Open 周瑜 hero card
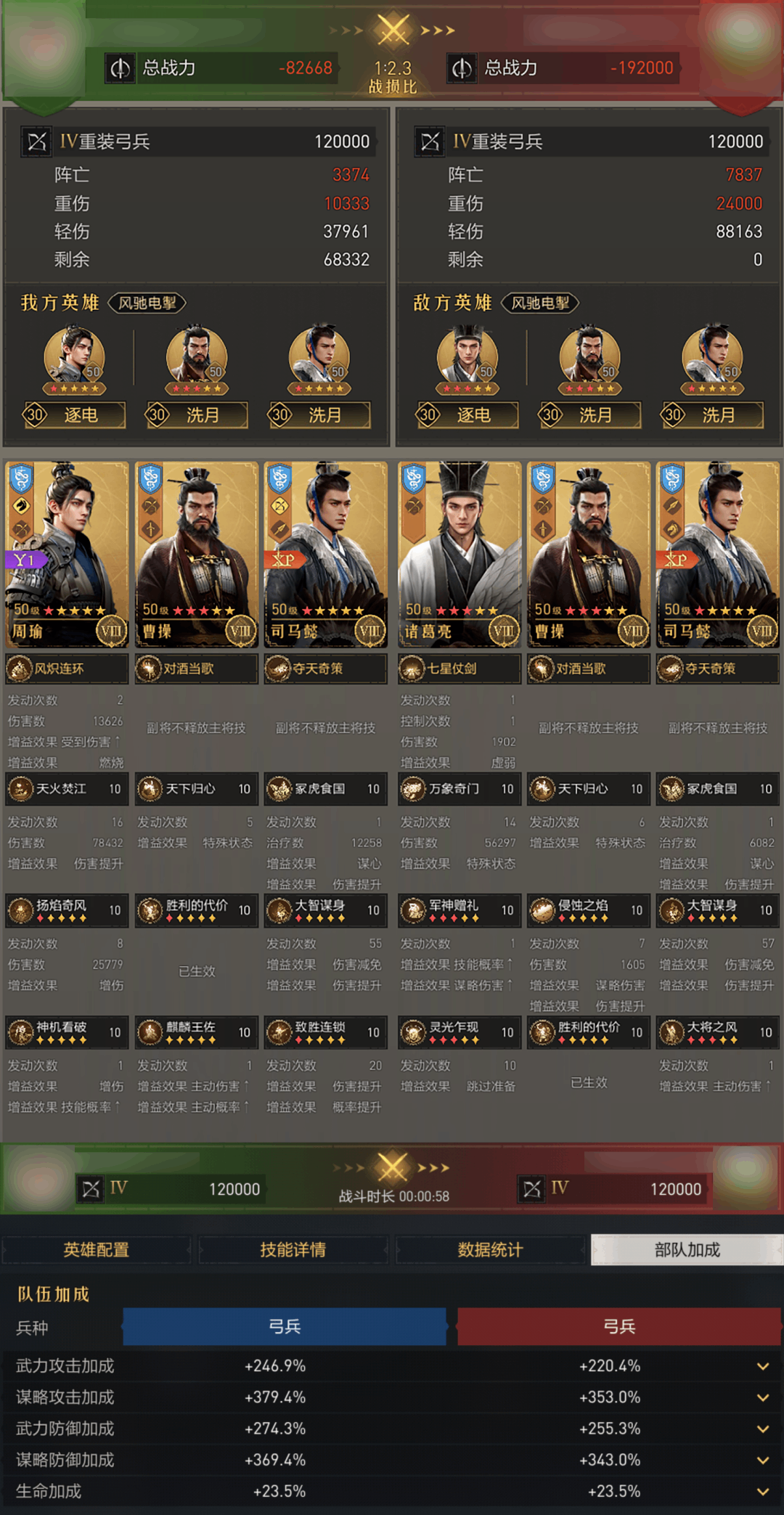Image resolution: width=784 pixels, height=1515 pixels. tap(68, 555)
